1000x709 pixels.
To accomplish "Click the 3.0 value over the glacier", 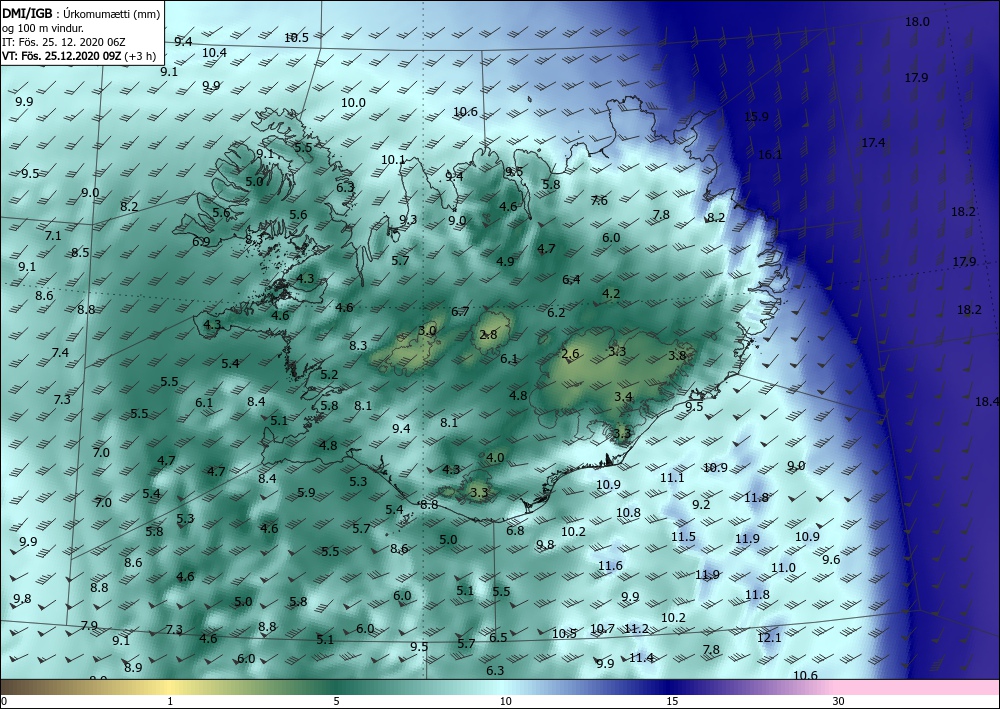I will point(427,330).
